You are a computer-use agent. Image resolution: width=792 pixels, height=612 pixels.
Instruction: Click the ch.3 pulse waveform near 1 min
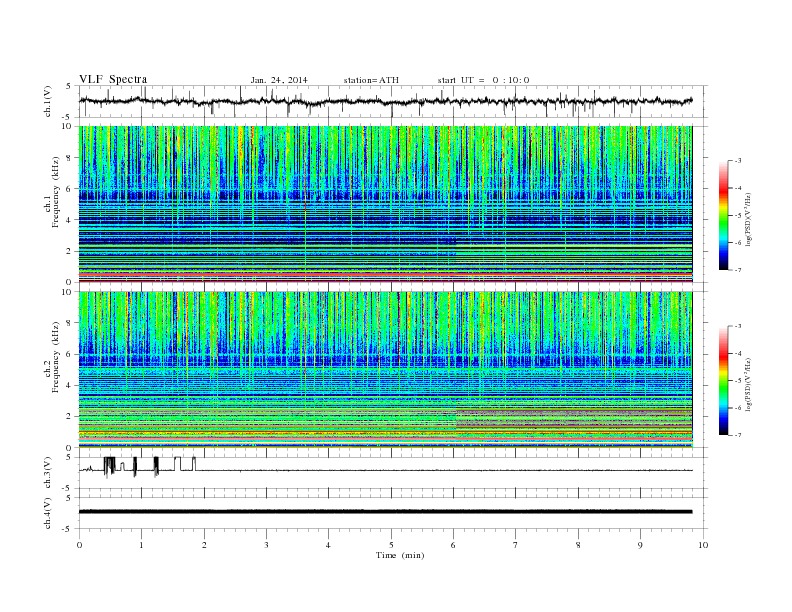pos(135,467)
